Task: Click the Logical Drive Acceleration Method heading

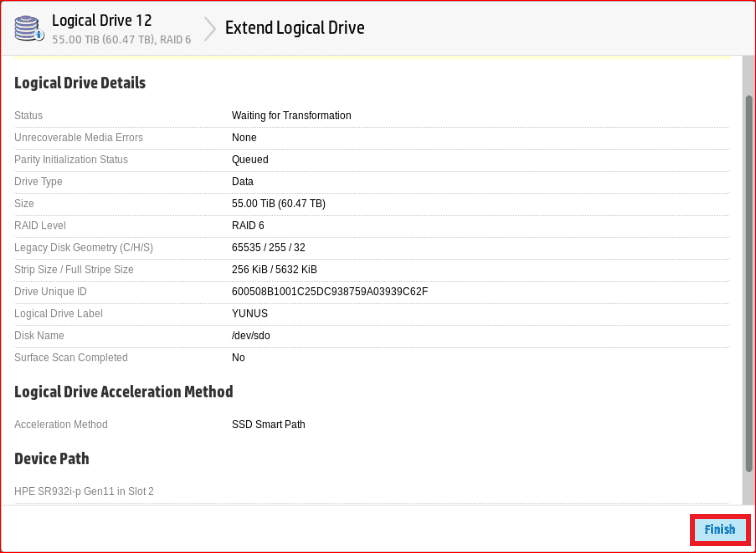Action: pos(123,392)
